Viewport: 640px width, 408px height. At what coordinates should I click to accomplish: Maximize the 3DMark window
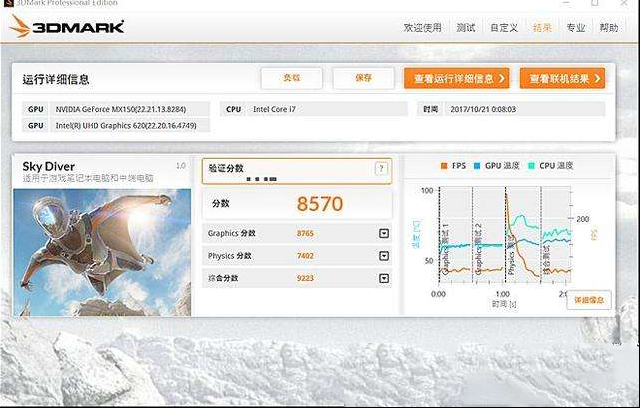(595, 3)
